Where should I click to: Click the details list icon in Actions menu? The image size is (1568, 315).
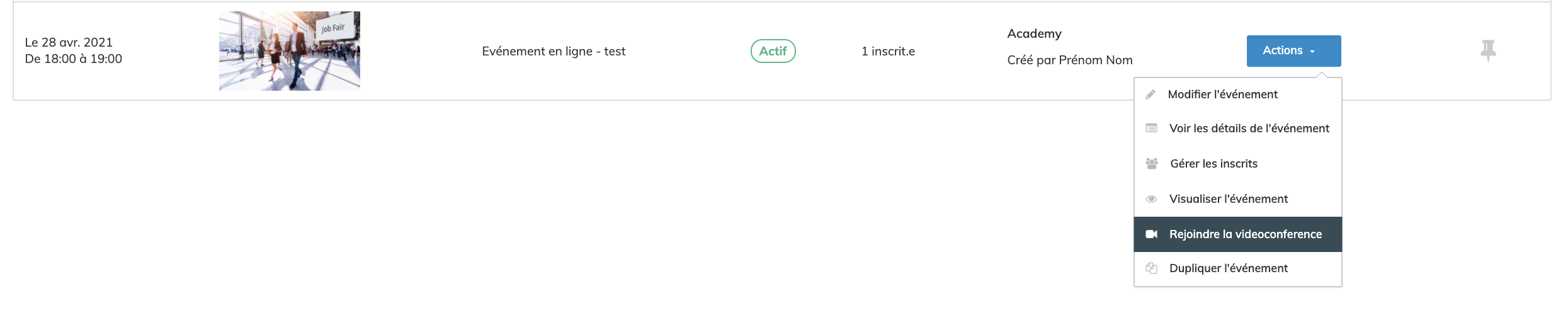[x=1151, y=129]
